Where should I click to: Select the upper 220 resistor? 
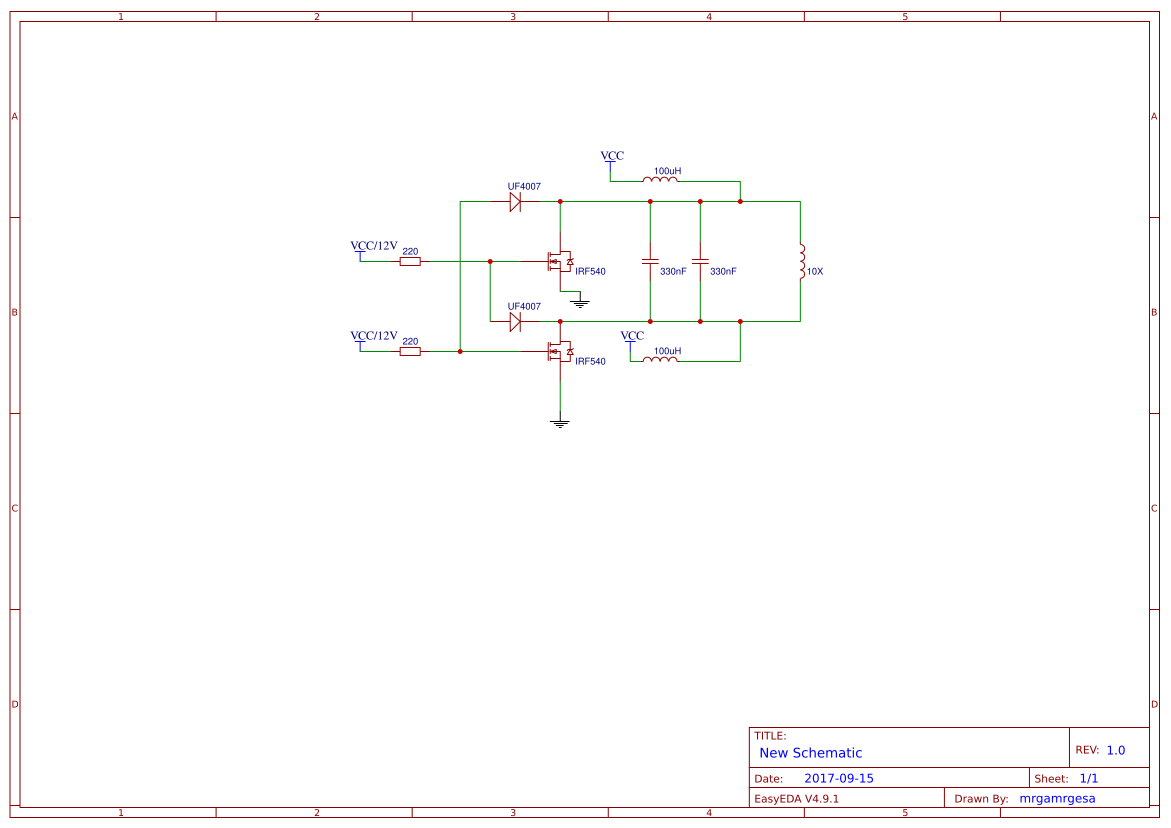410,262
